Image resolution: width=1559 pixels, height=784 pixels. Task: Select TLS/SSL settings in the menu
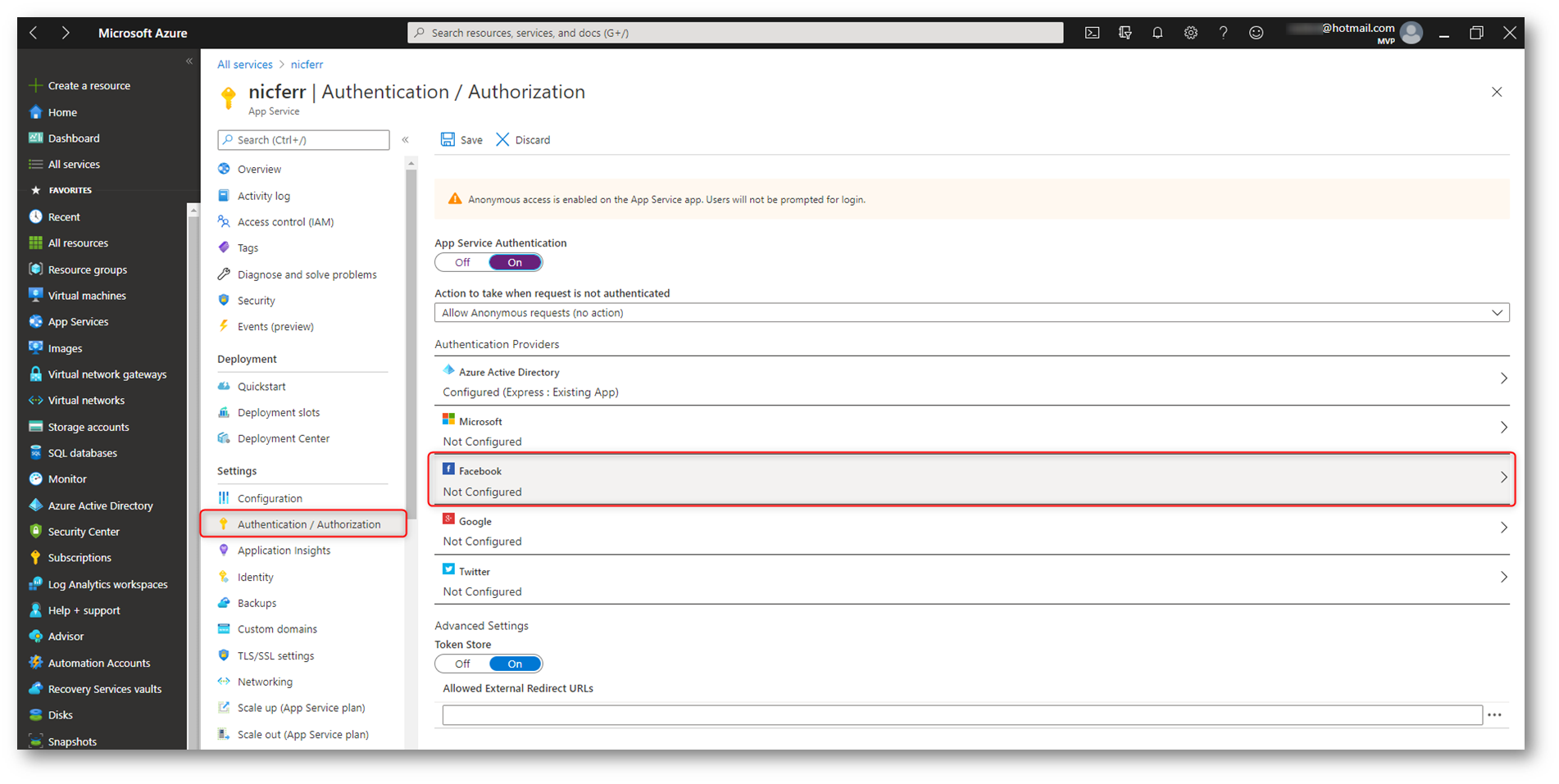click(275, 655)
